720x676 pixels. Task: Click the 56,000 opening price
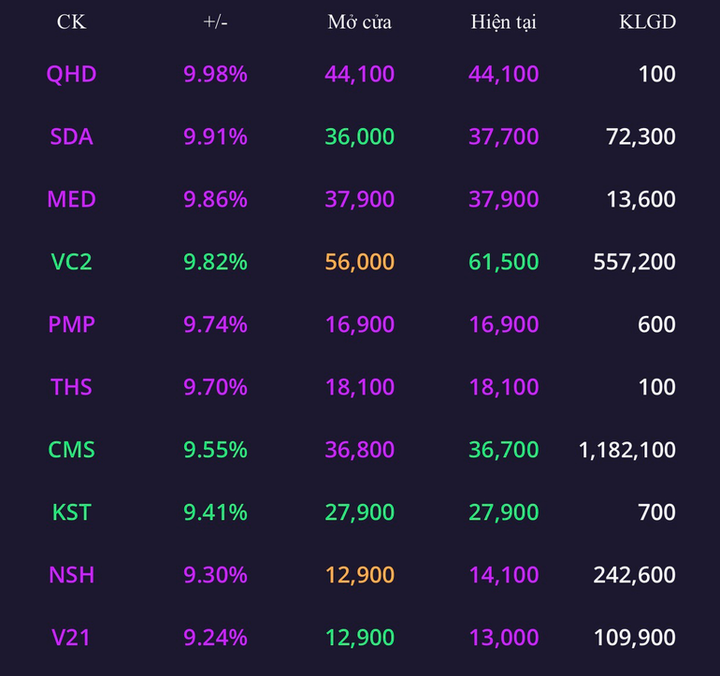click(x=360, y=262)
